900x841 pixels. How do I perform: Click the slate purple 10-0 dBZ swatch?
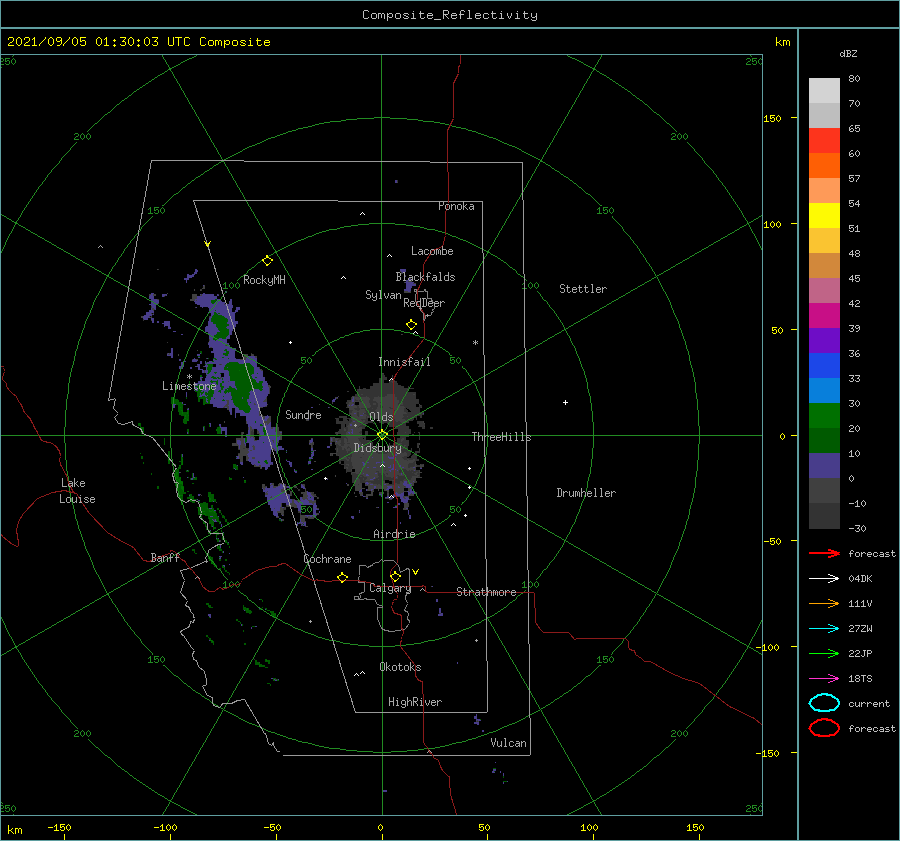coord(824,466)
